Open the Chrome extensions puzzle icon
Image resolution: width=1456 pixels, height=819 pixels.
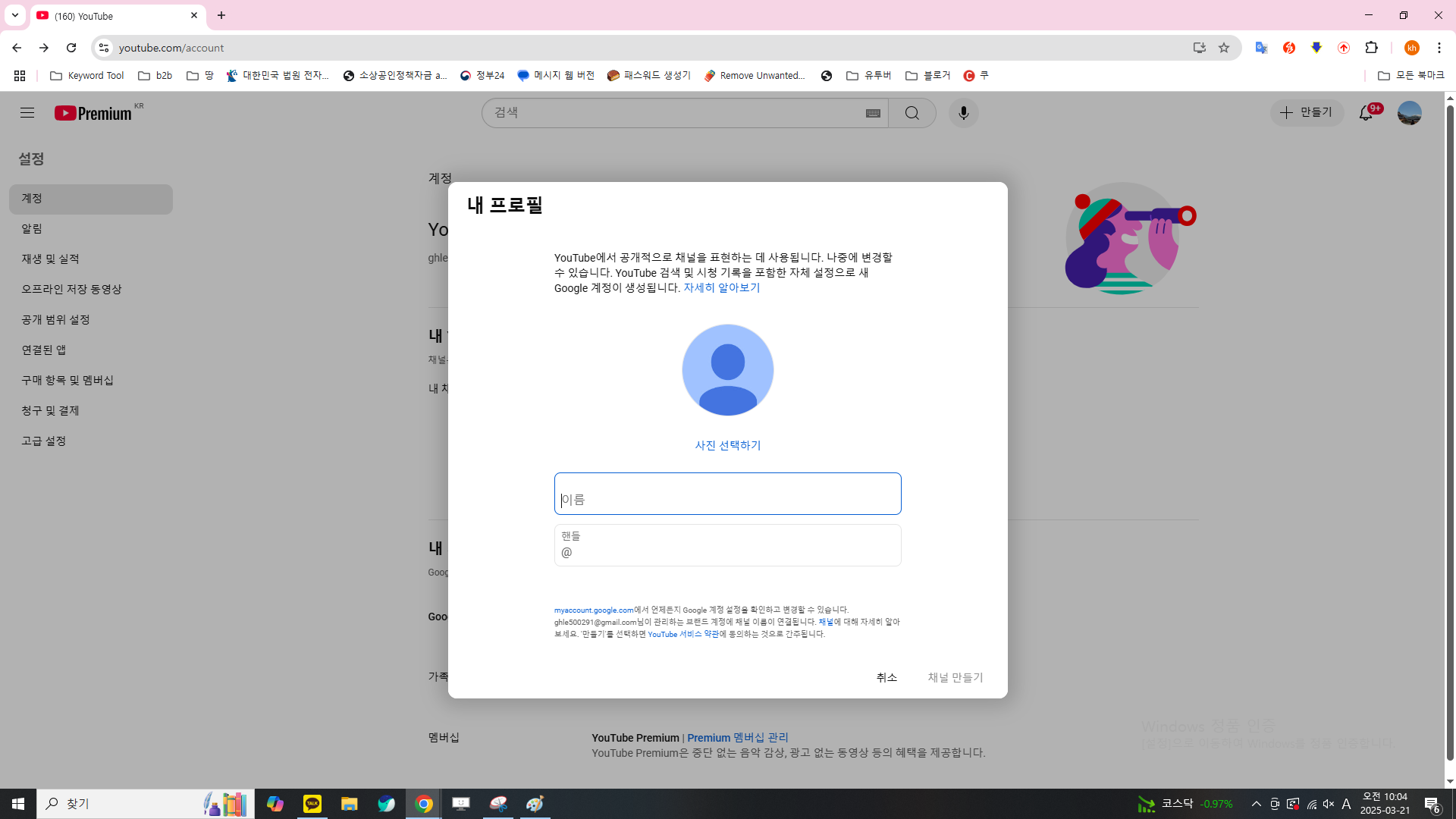coord(1371,48)
